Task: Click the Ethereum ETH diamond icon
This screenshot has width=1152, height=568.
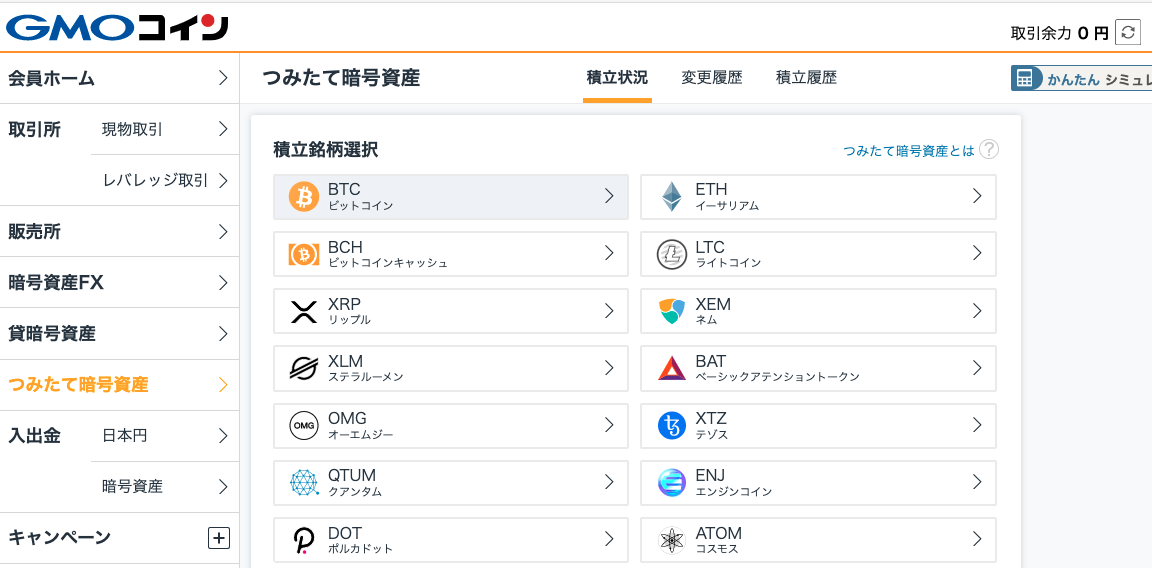Action: (672, 197)
